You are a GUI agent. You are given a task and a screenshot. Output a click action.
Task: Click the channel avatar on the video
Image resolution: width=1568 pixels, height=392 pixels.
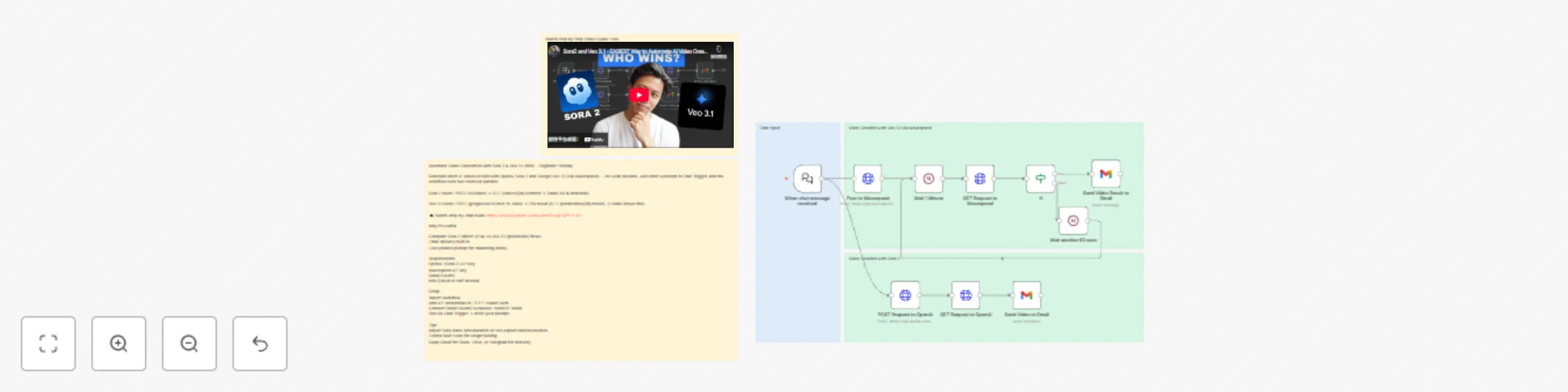pyautogui.click(x=555, y=51)
